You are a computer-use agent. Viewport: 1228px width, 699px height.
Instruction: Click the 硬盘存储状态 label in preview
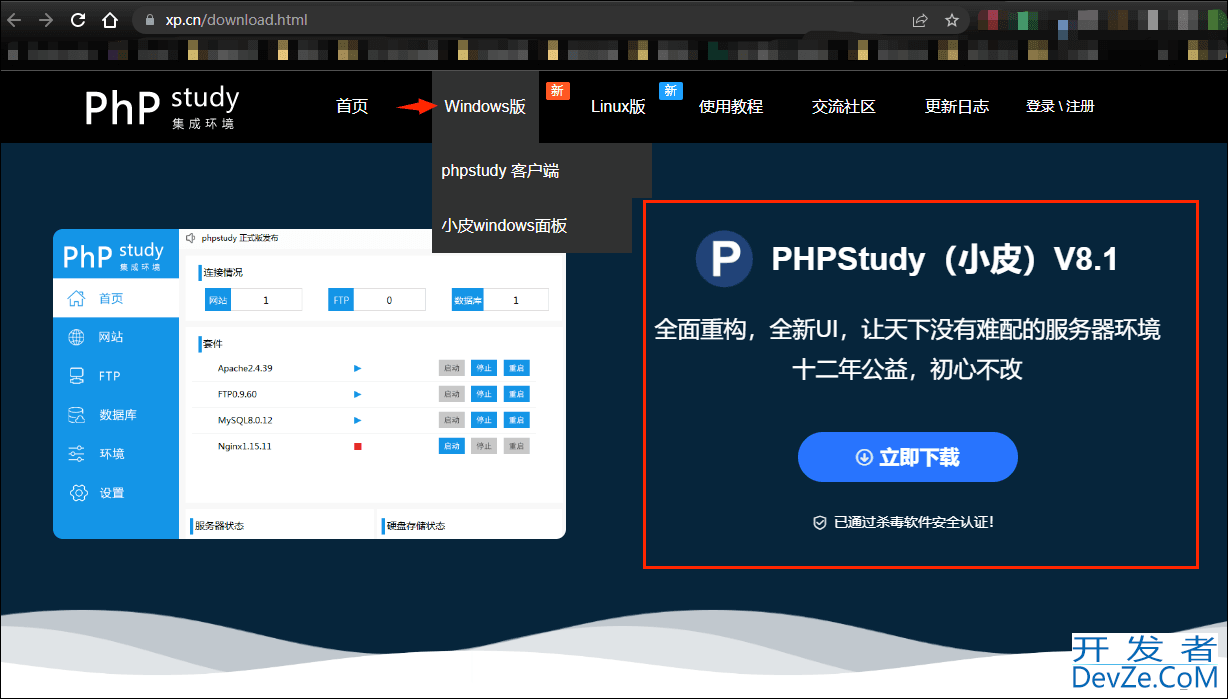pos(415,526)
